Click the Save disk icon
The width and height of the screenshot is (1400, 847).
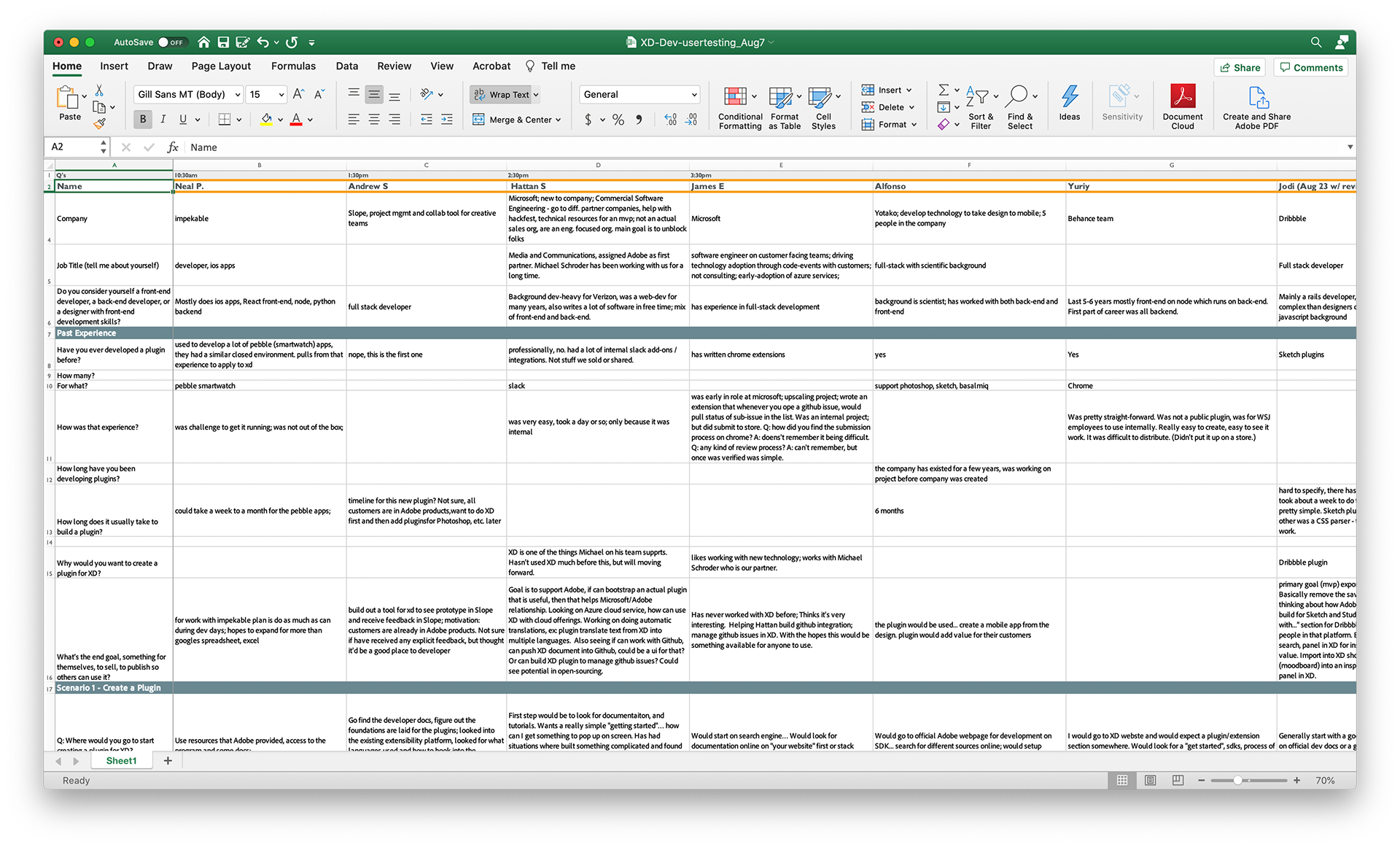click(223, 42)
